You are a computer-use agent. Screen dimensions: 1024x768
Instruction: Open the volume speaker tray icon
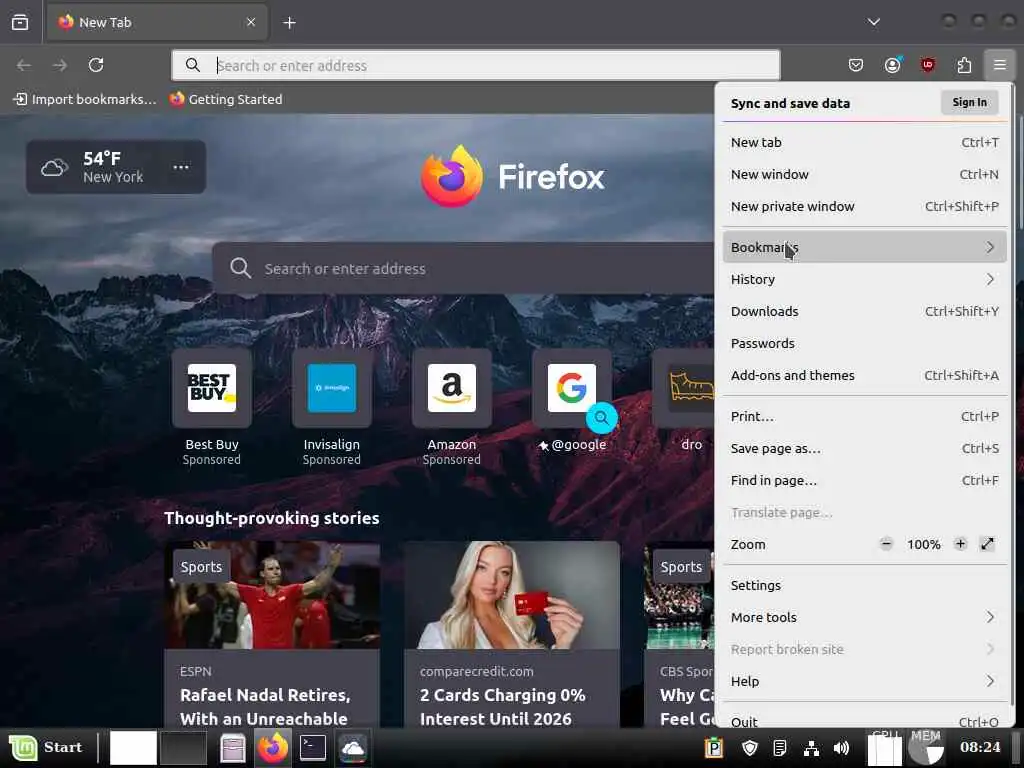coord(841,748)
